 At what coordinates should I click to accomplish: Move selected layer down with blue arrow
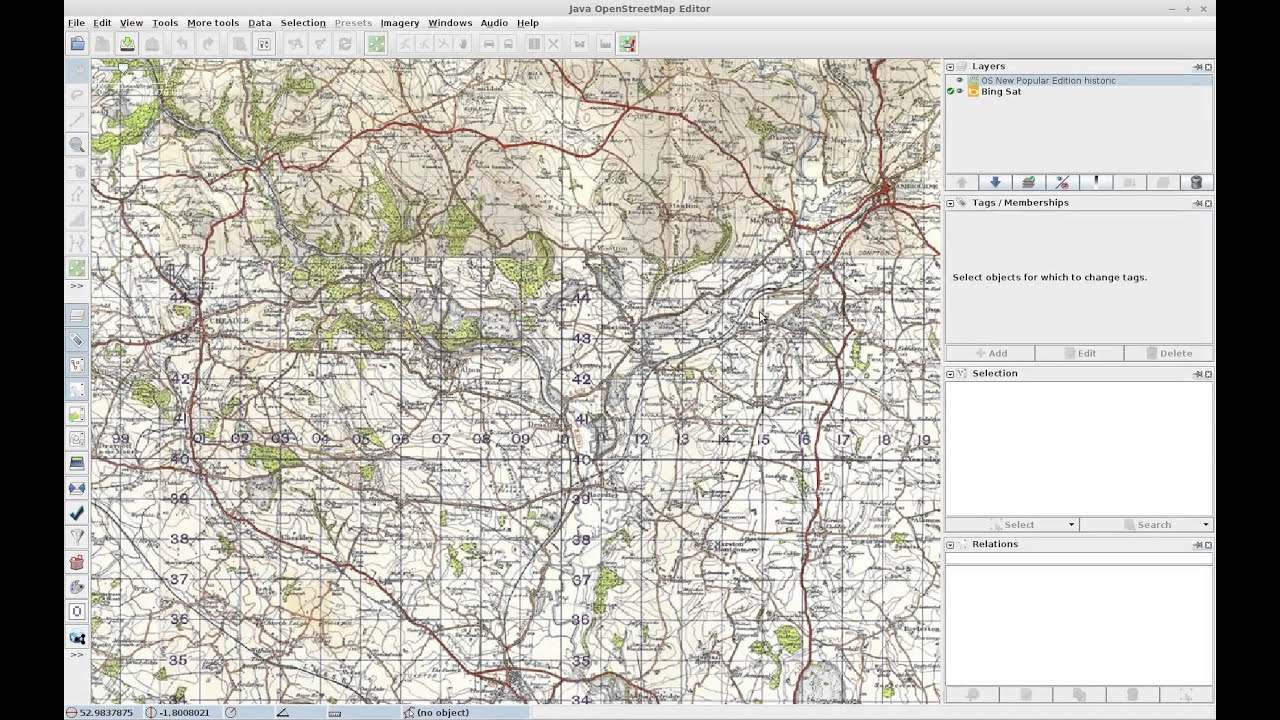tap(995, 183)
